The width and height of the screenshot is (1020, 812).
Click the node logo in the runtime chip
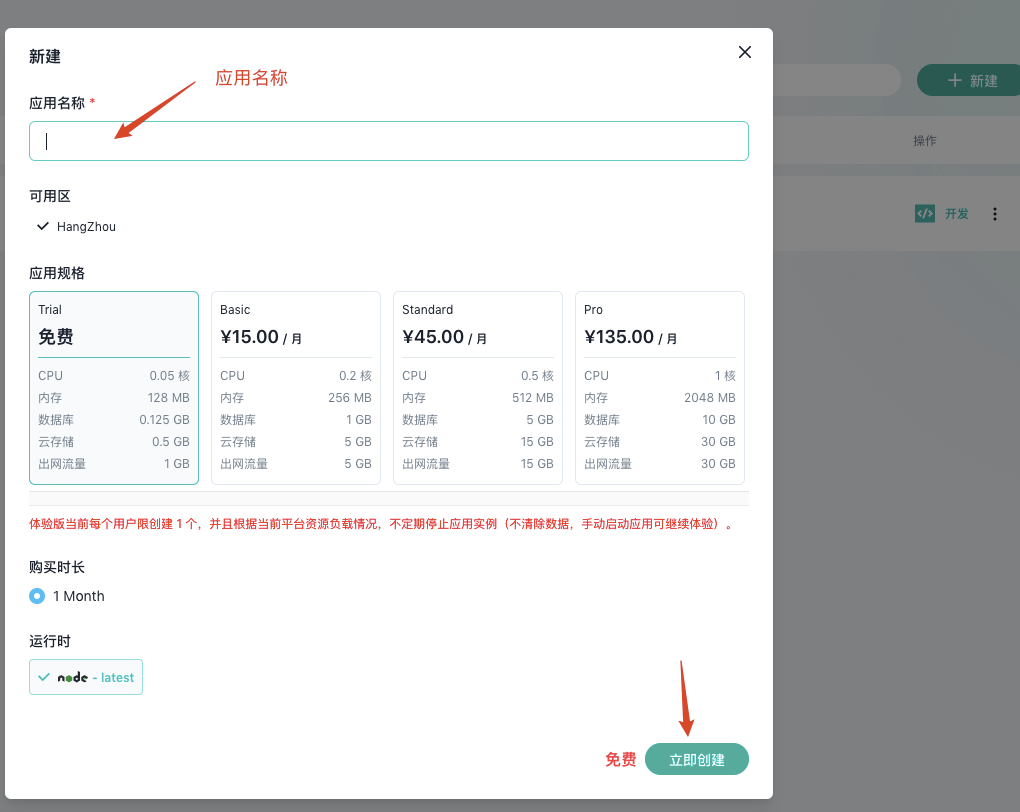coord(72,677)
